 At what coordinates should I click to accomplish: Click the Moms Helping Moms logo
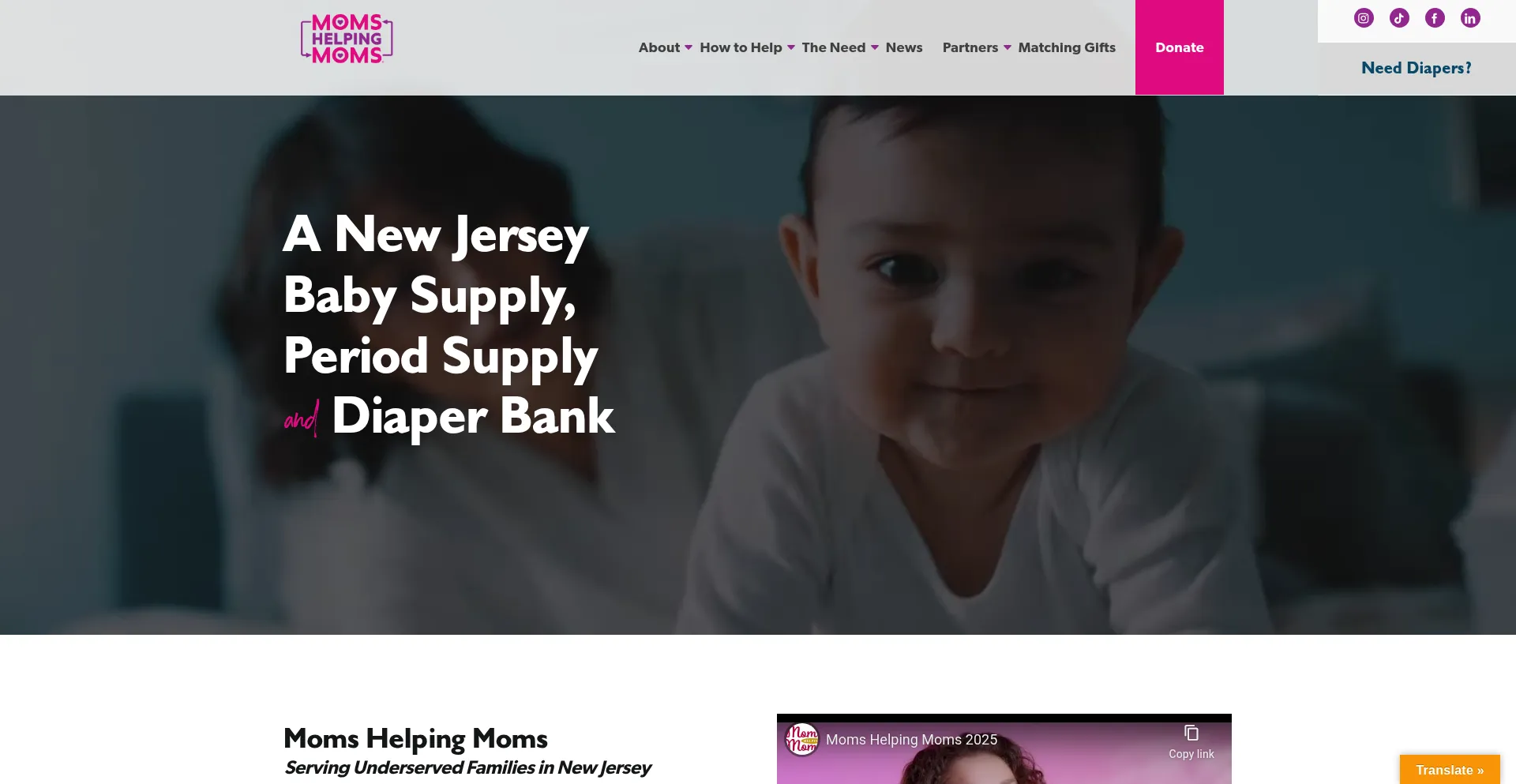[347, 39]
